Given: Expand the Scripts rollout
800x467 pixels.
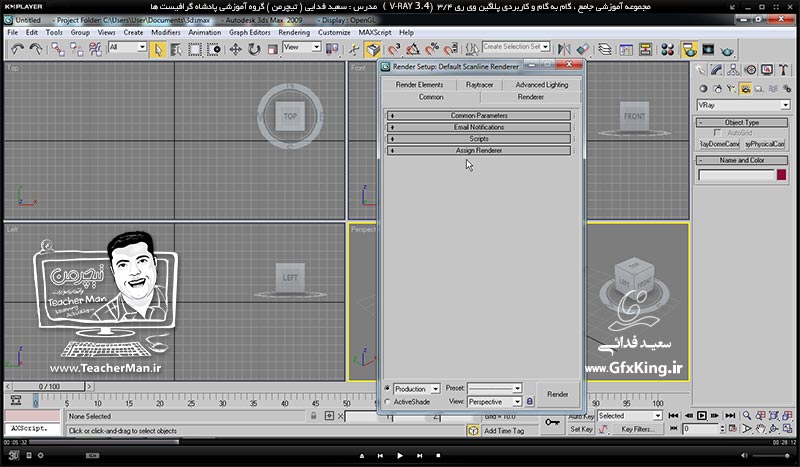Looking at the screenshot, I should coord(479,139).
